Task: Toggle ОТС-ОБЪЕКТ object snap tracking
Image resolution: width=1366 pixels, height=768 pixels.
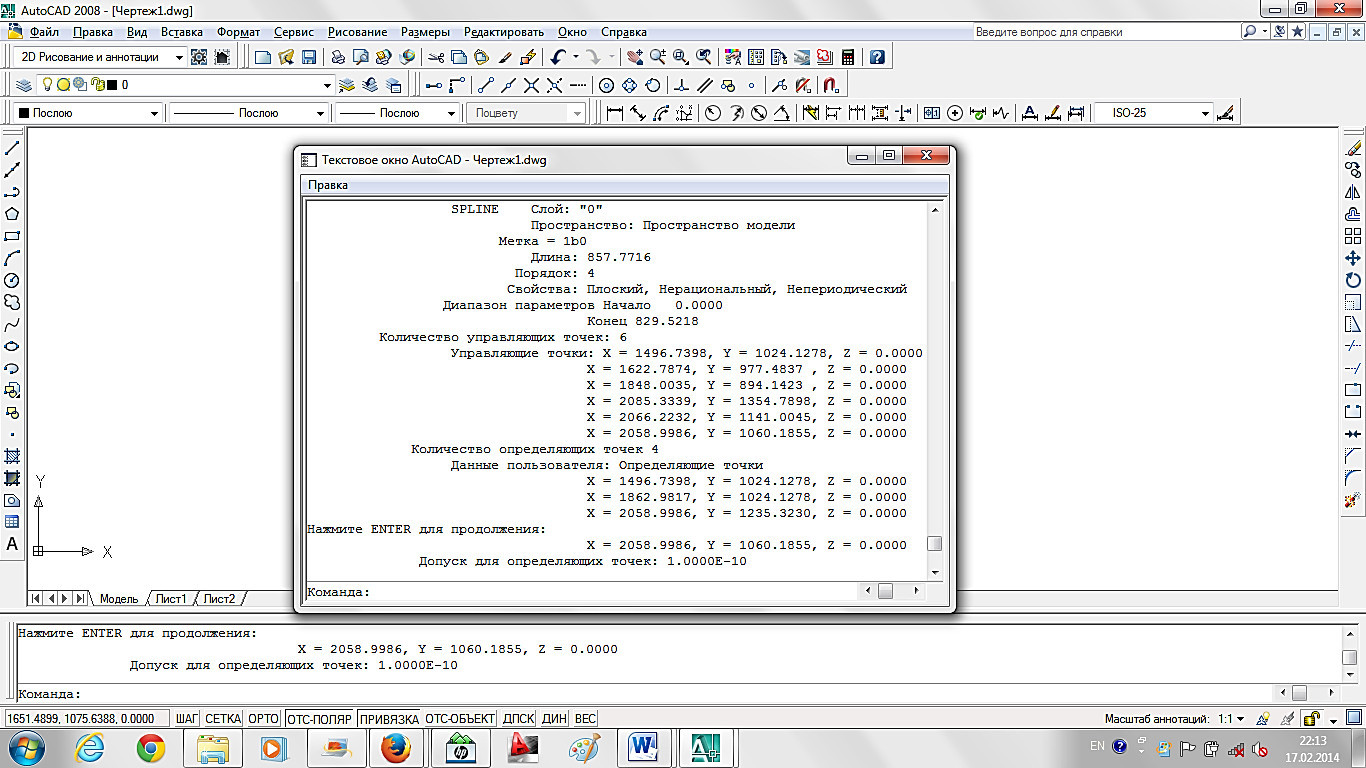Action: pos(460,718)
